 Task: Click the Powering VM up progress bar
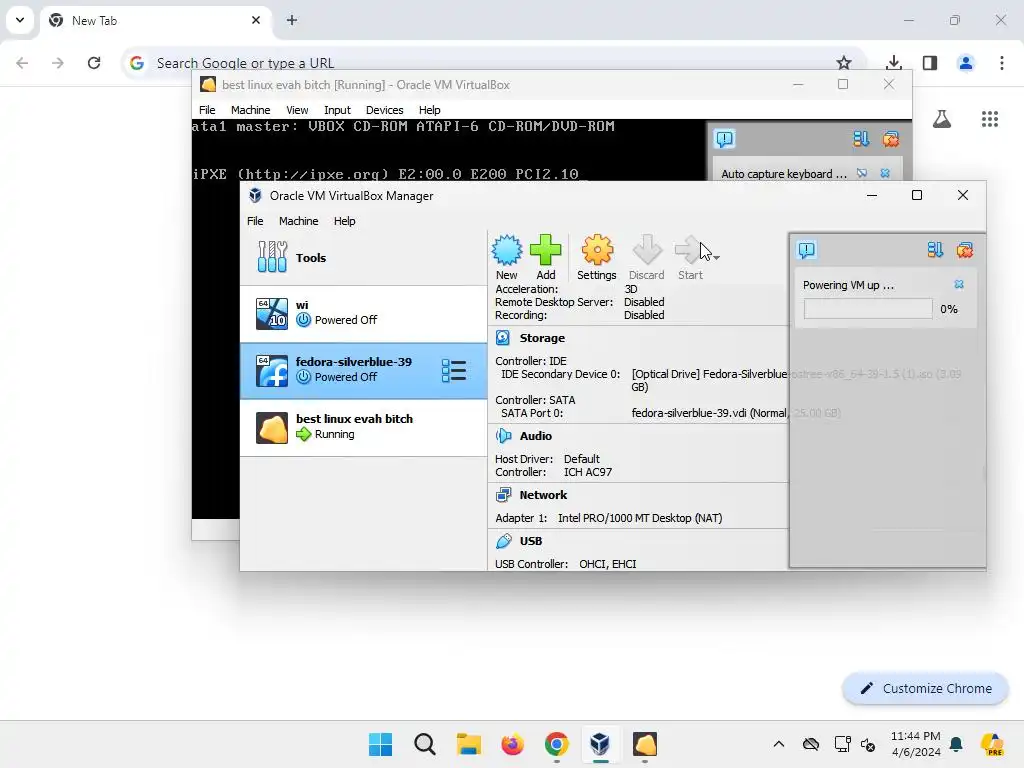pos(868,309)
